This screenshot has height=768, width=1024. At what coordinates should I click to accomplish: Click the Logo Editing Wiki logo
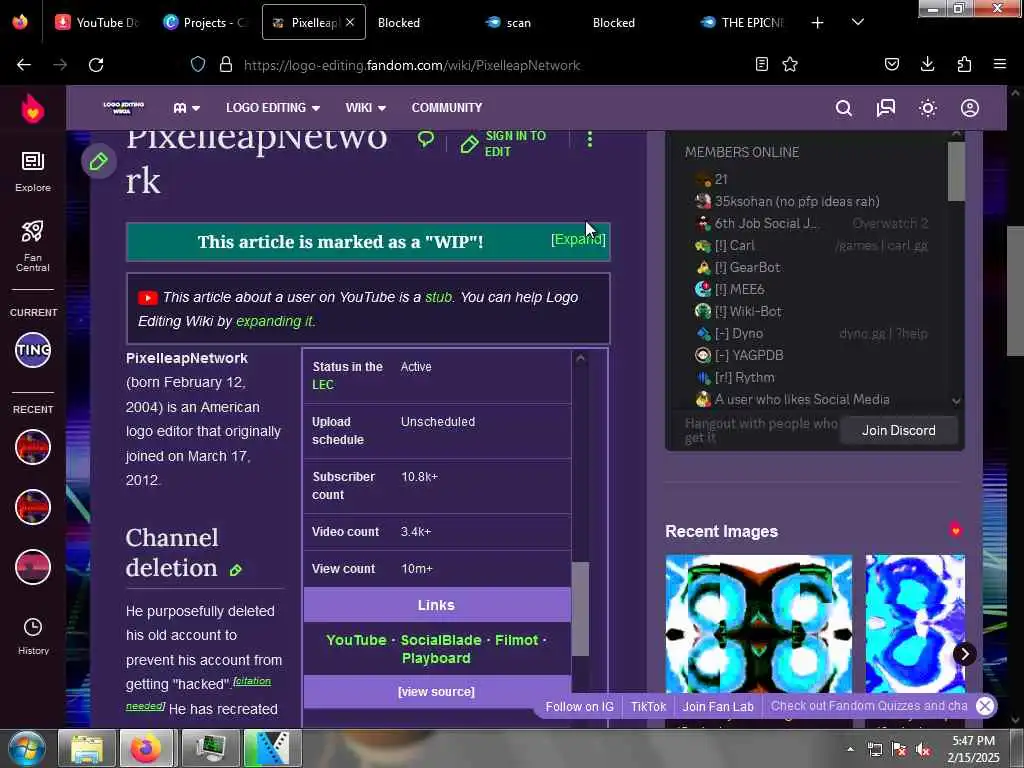[x=123, y=108]
